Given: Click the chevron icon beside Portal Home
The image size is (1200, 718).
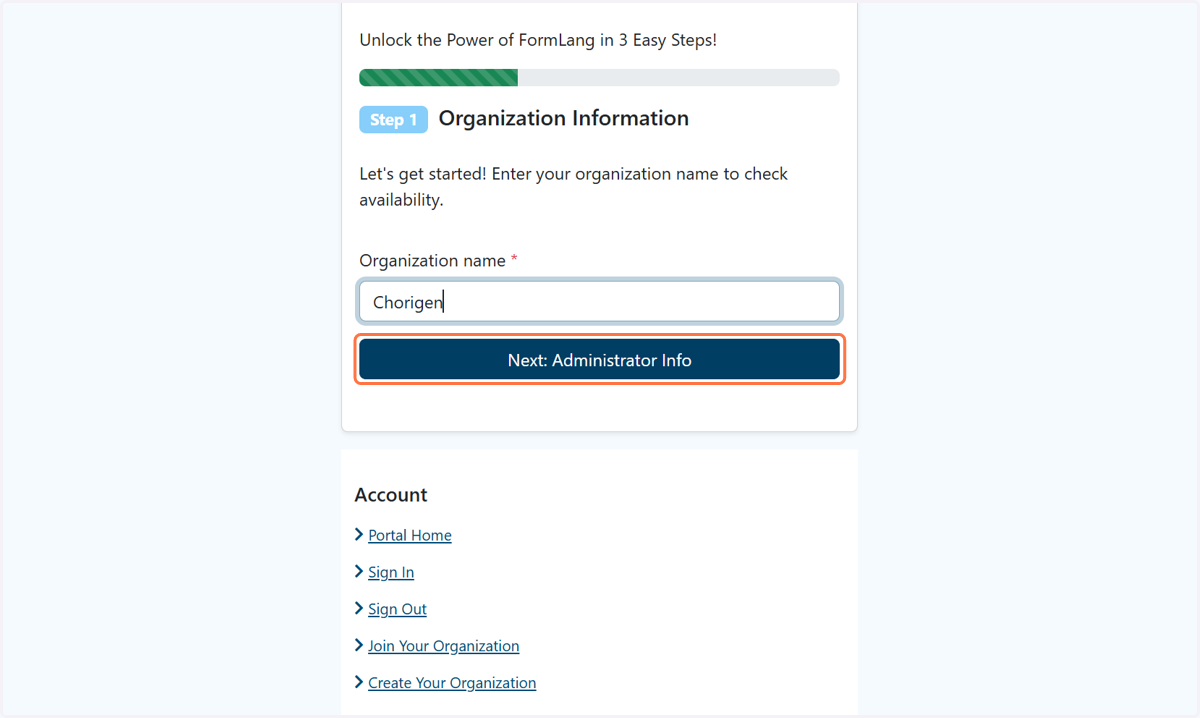Looking at the screenshot, I should pos(359,535).
